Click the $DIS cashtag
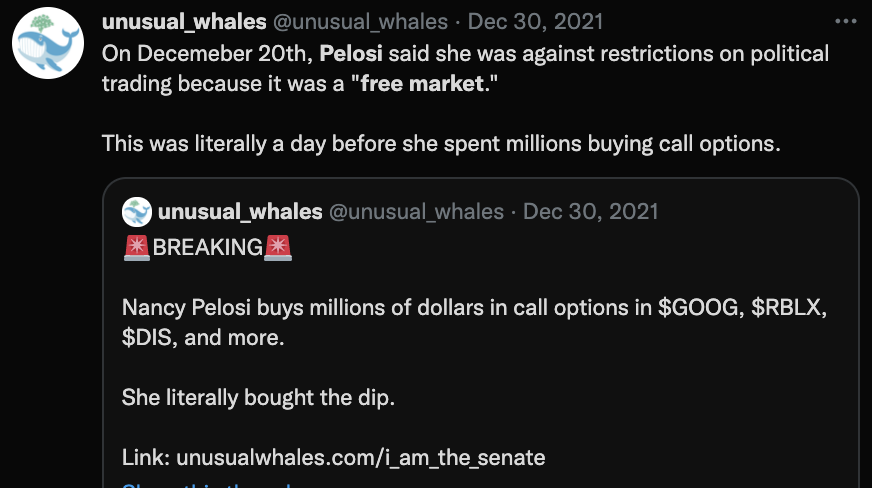This screenshot has height=488, width=872. (x=147, y=337)
